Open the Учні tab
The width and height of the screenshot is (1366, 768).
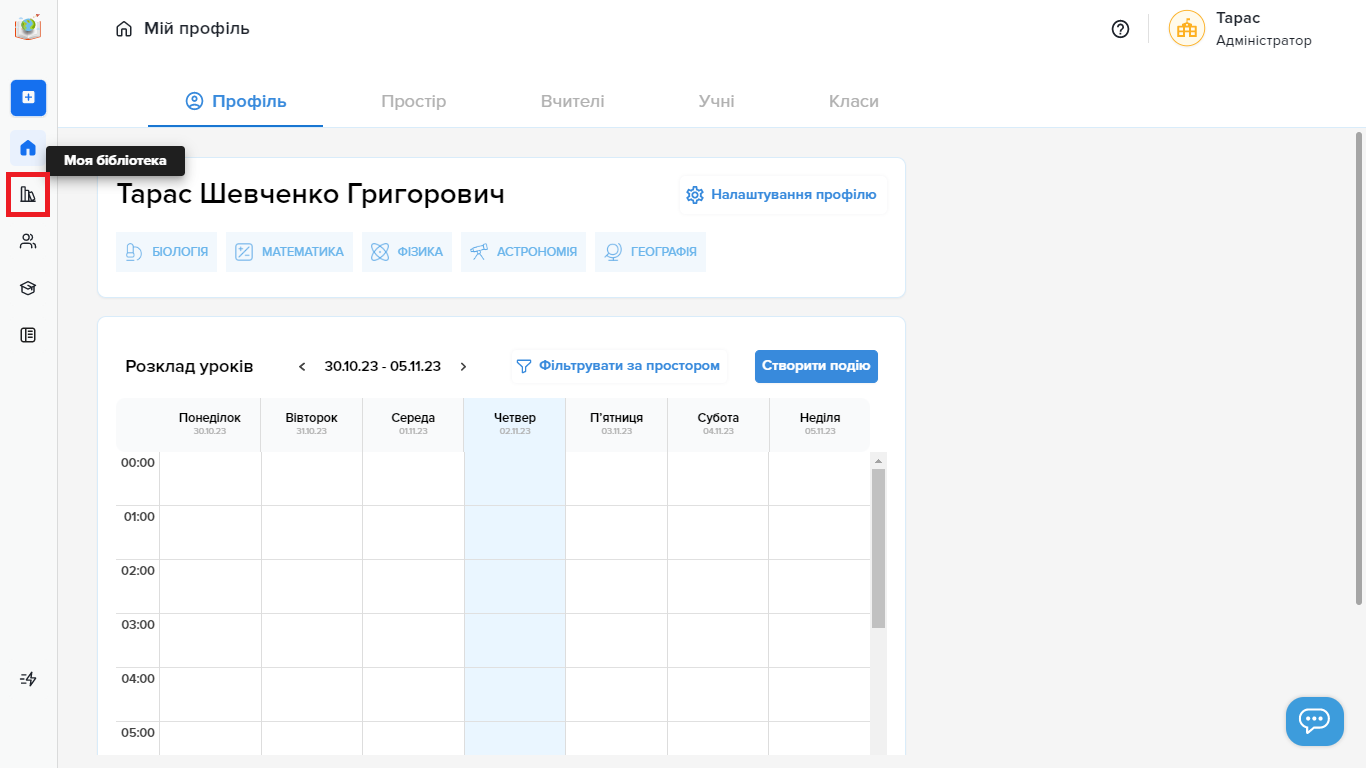[x=716, y=101]
